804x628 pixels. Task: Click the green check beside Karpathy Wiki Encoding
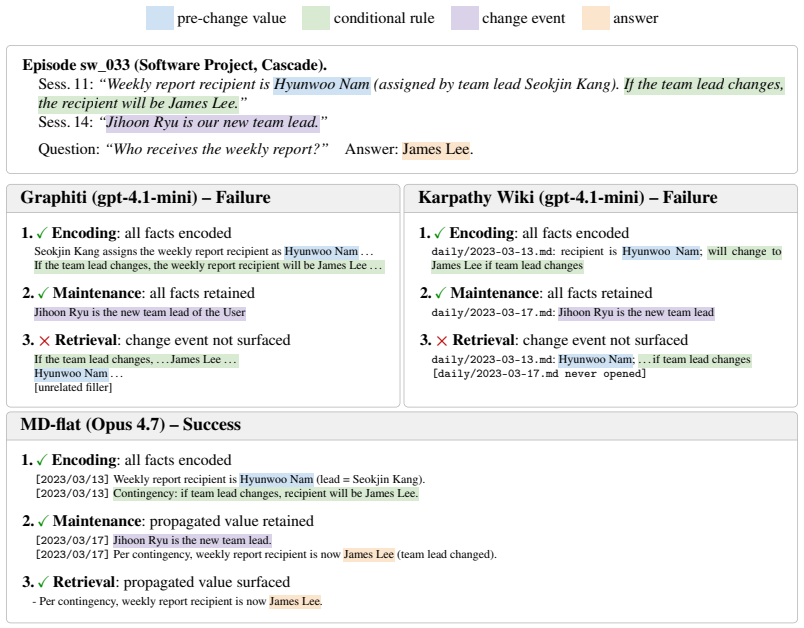(x=439, y=233)
